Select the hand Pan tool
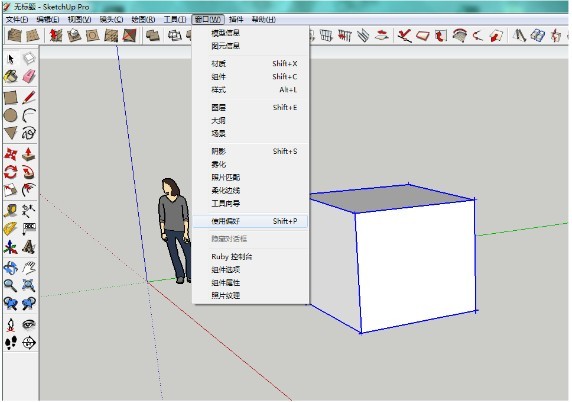The width and height of the screenshot is (572, 402). [x=29, y=268]
